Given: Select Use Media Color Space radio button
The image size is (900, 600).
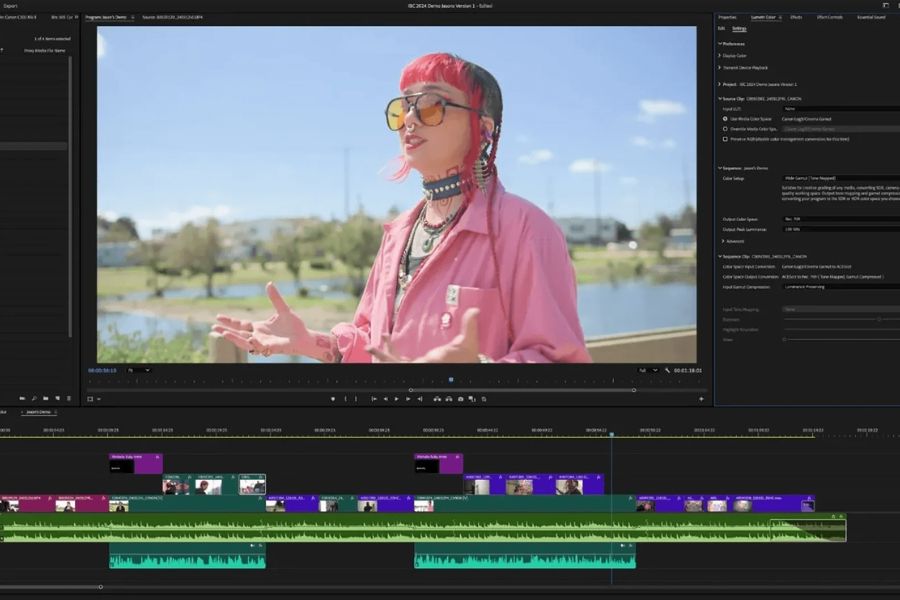Looking at the screenshot, I should point(725,119).
